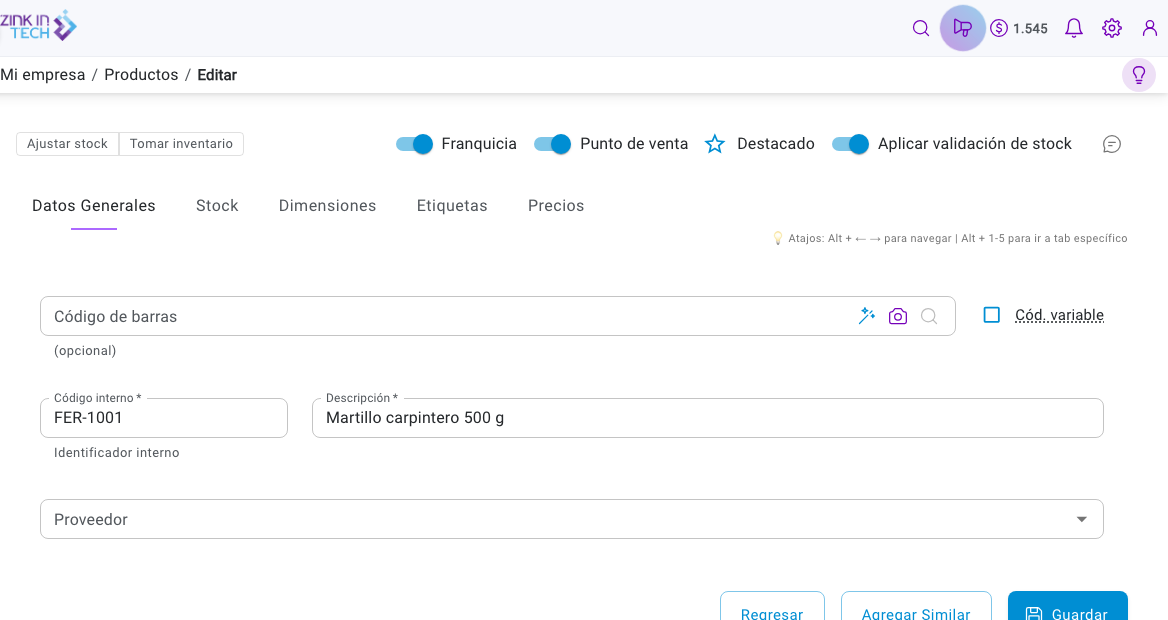Click the Zink In Tech logo
The height and width of the screenshot is (620, 1168).
pyautogui.click(x=38, y=26)
